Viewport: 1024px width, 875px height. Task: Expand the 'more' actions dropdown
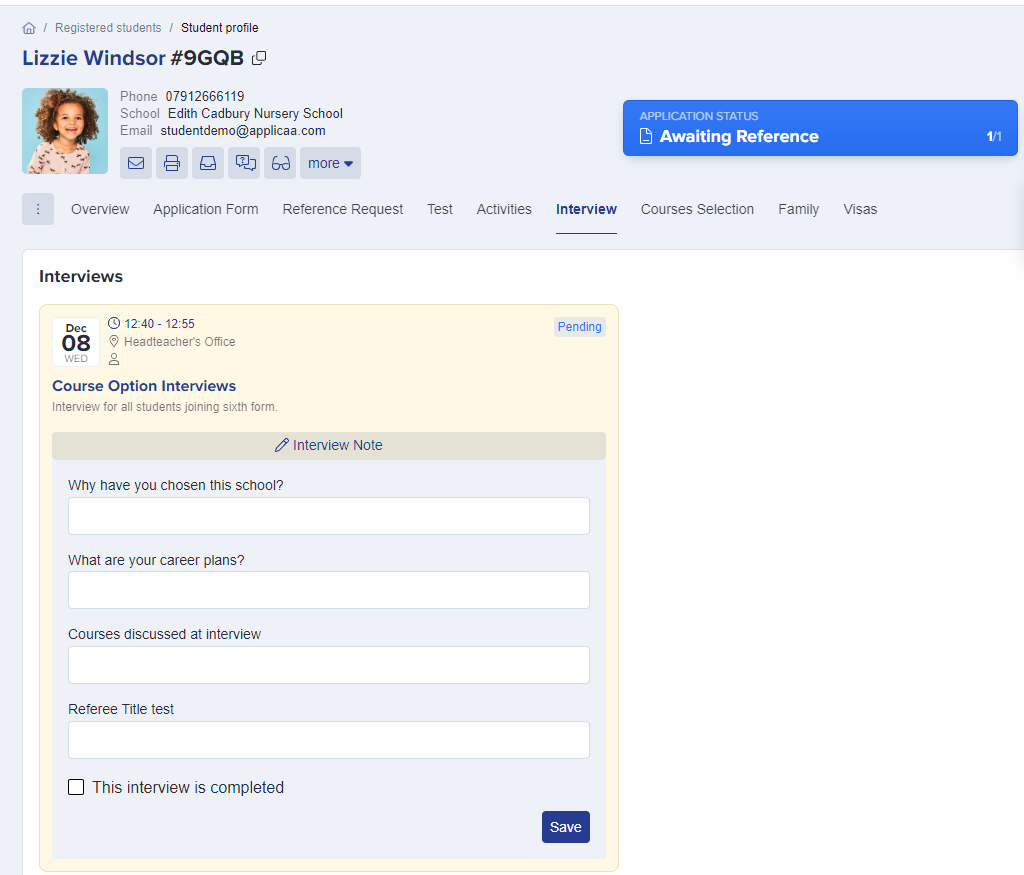pyautogui.click(x=330, y=163)
